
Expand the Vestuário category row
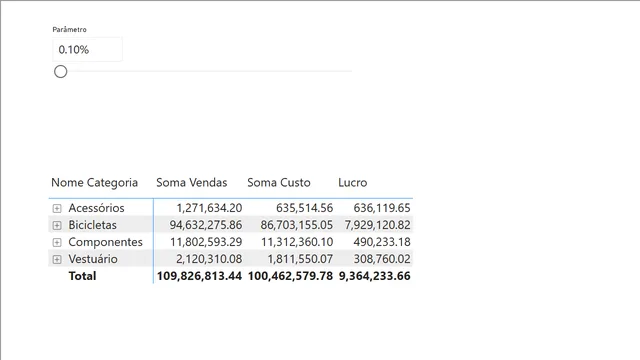click(x=57, y=259)
